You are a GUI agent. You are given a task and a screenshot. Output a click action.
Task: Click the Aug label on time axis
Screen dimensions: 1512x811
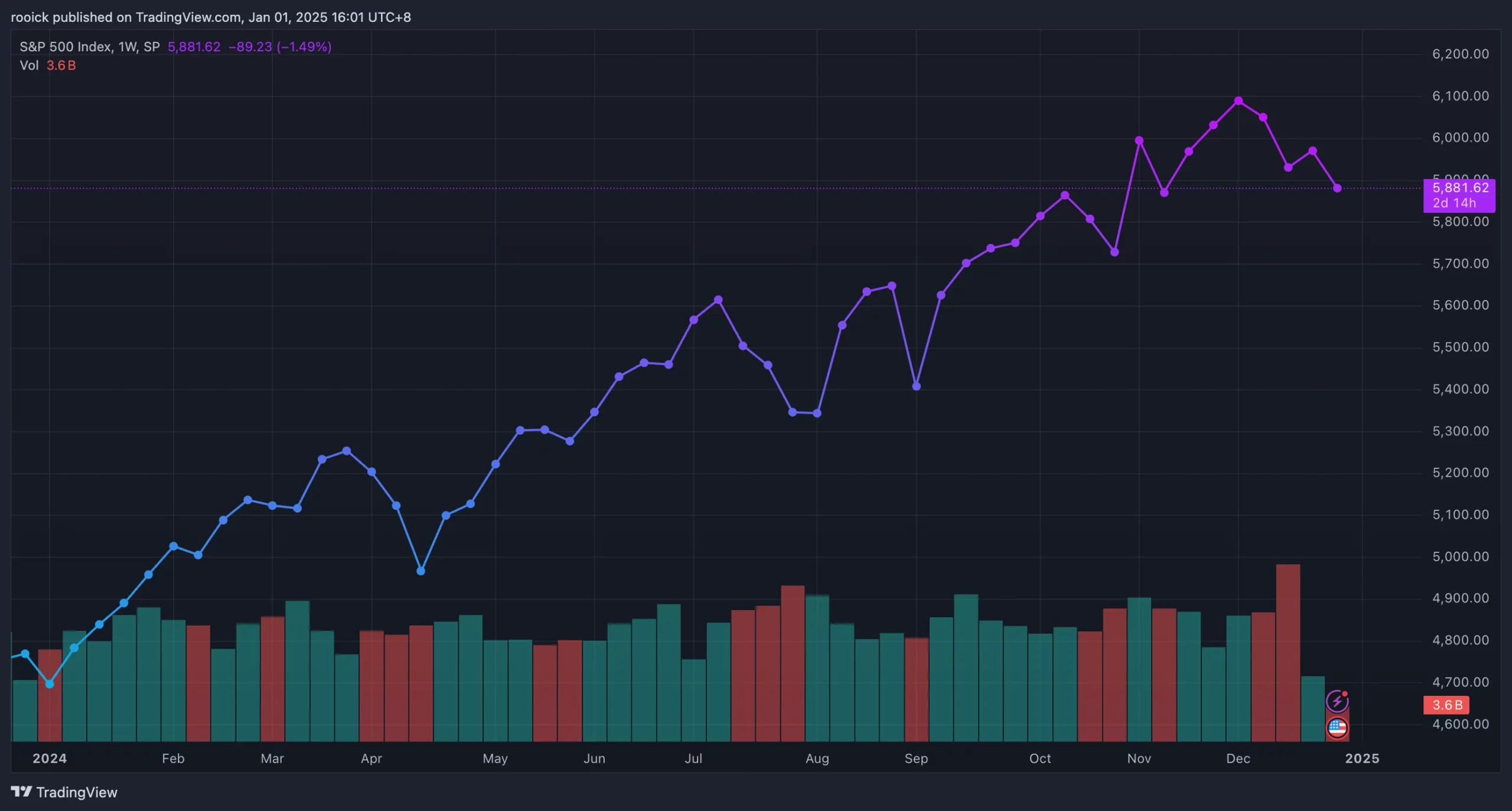click(817, 758)
